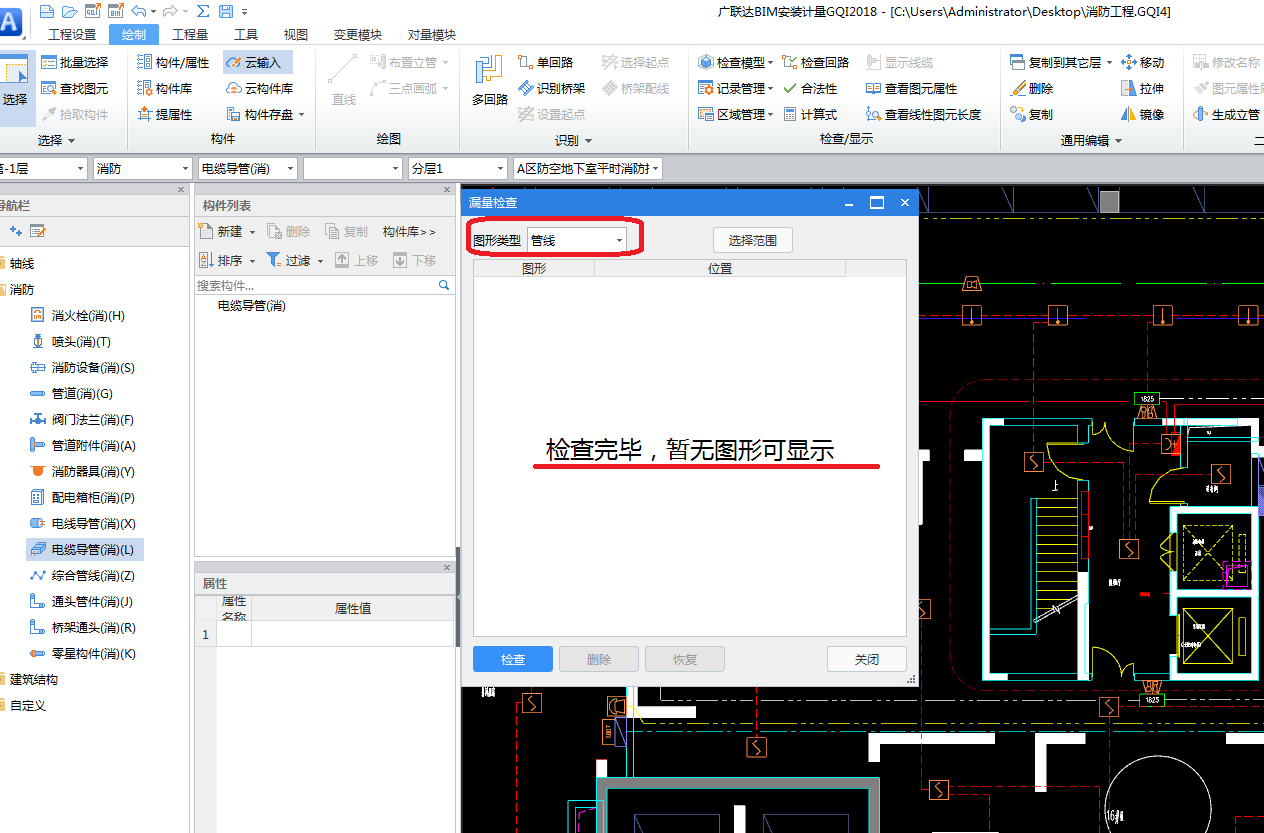Viewport: 1264px width, 833px height.
Task: Open the 变更模块 ribbon tab
Action: point(358,35)
